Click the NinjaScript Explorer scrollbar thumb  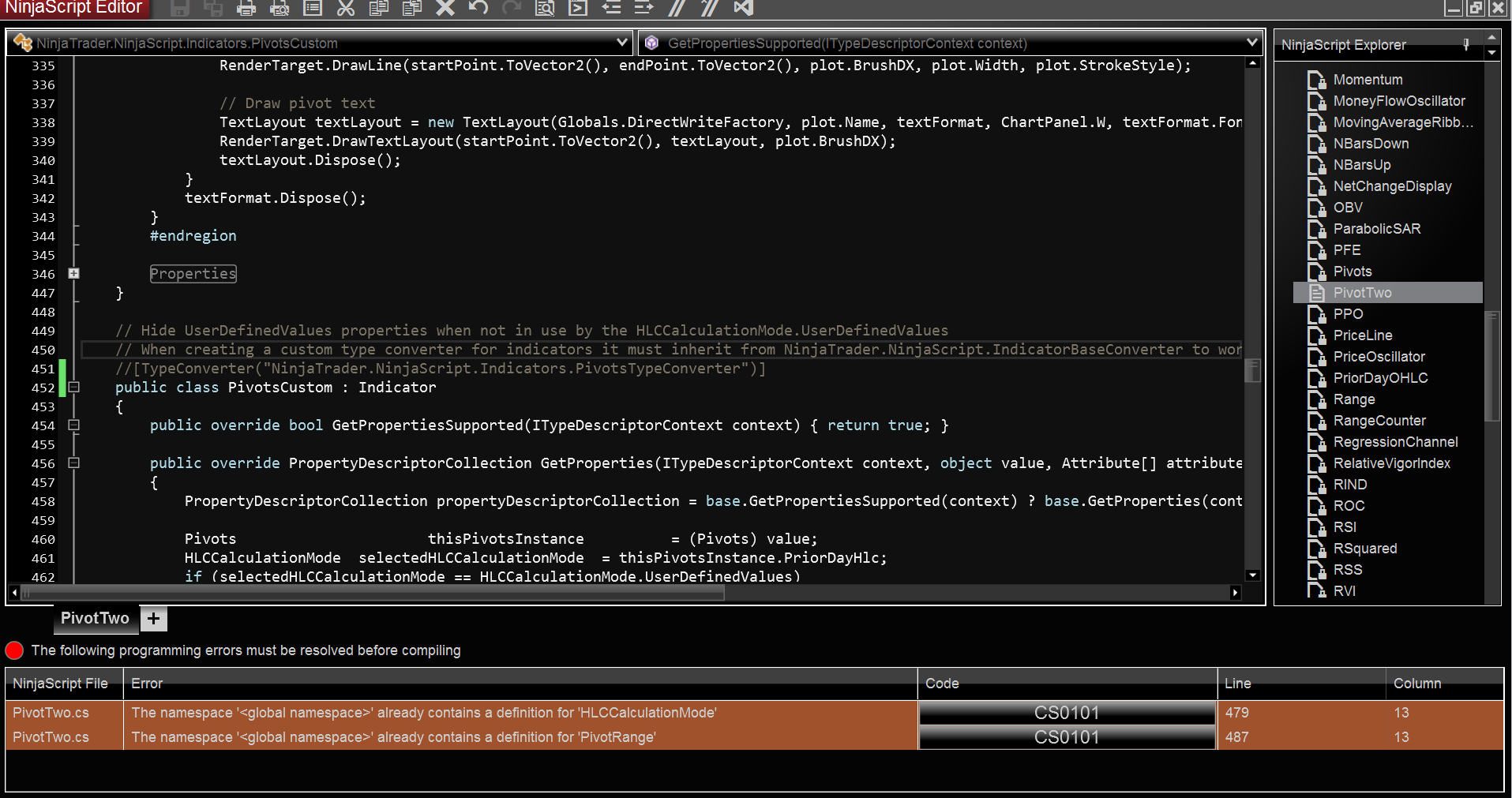point(1491,367)
